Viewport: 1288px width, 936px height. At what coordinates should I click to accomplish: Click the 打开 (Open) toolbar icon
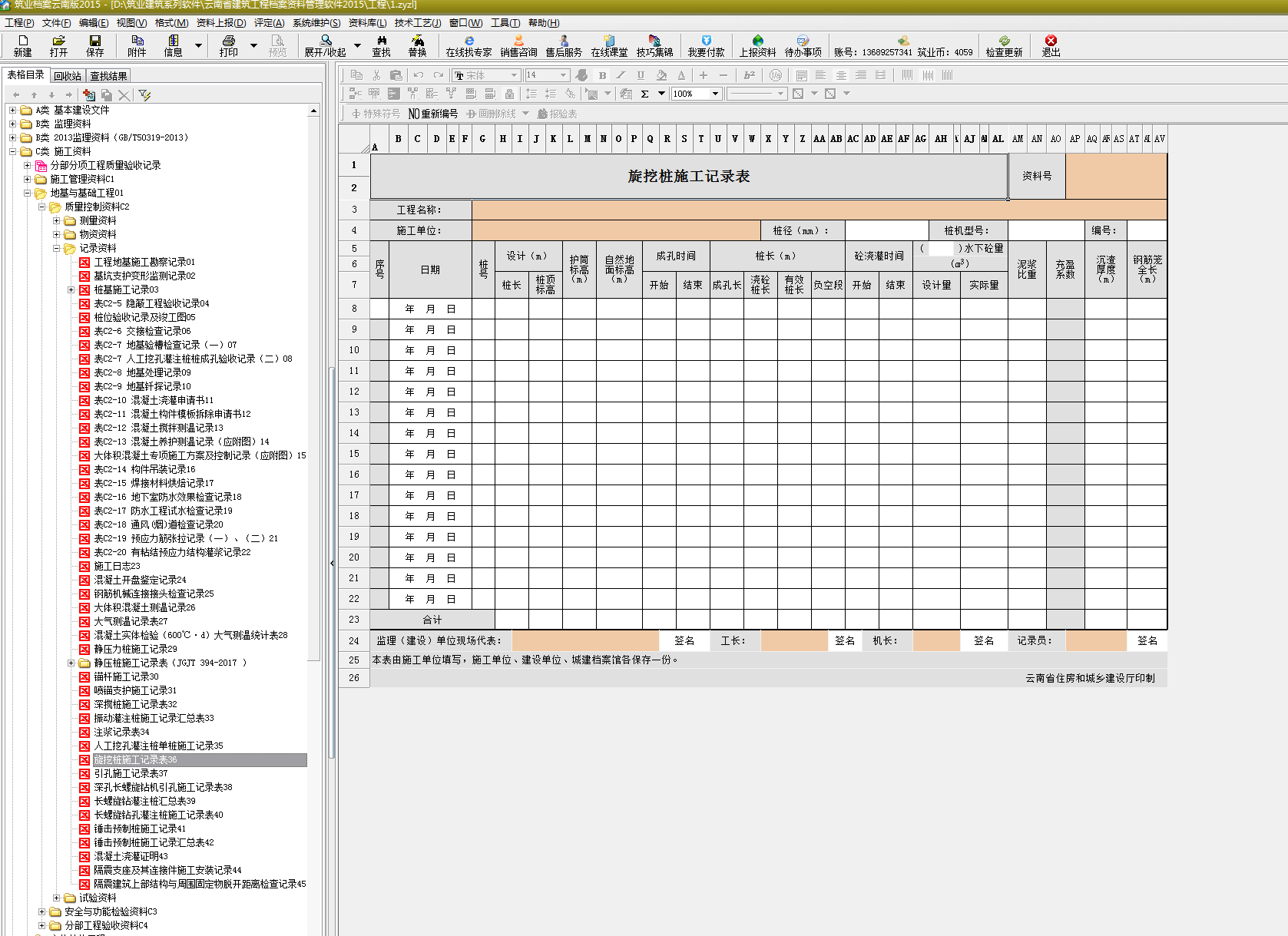(58, 45)
